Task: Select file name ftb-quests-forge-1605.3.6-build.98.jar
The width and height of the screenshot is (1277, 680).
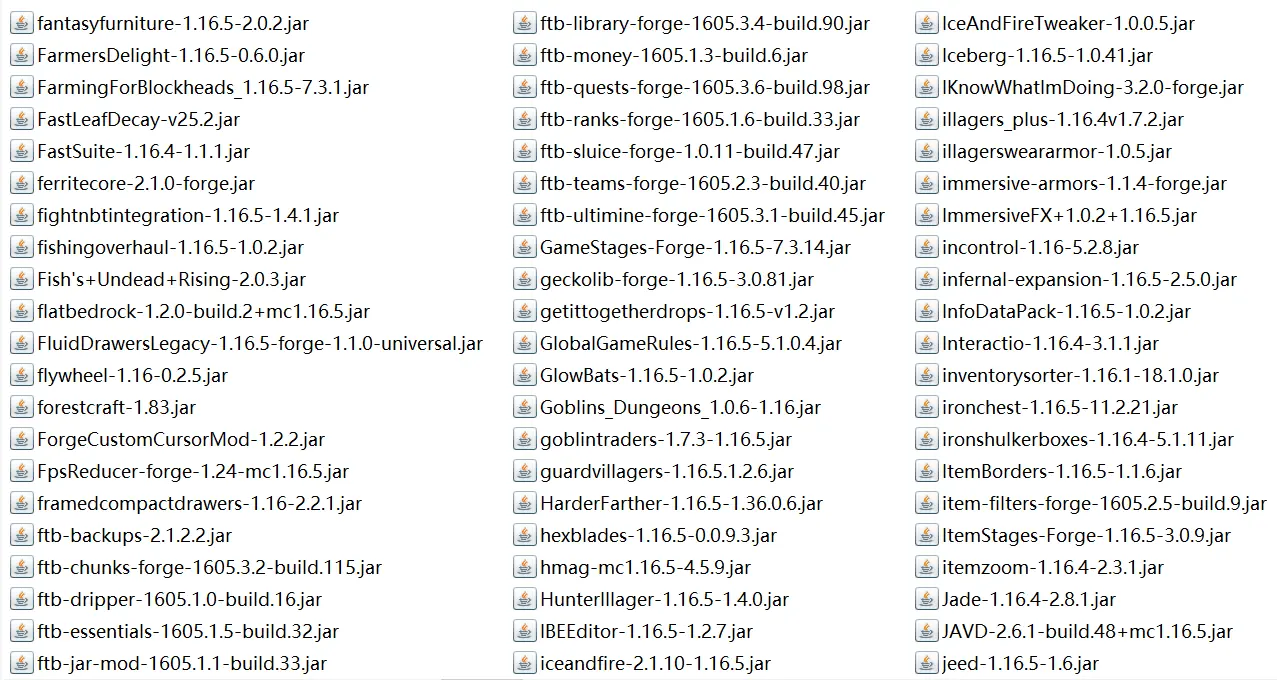Action: click(704, 87)
